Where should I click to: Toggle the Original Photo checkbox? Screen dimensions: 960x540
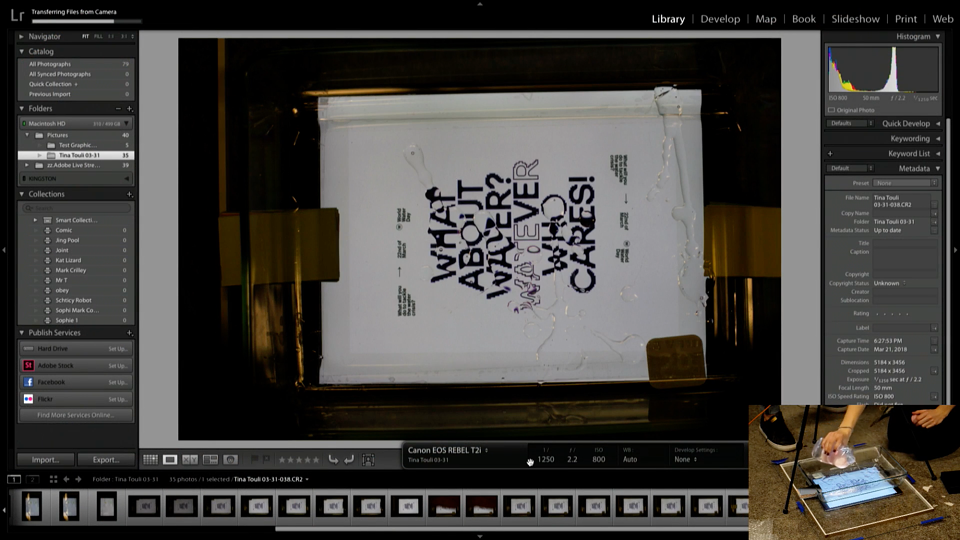(x=831, y=110)
